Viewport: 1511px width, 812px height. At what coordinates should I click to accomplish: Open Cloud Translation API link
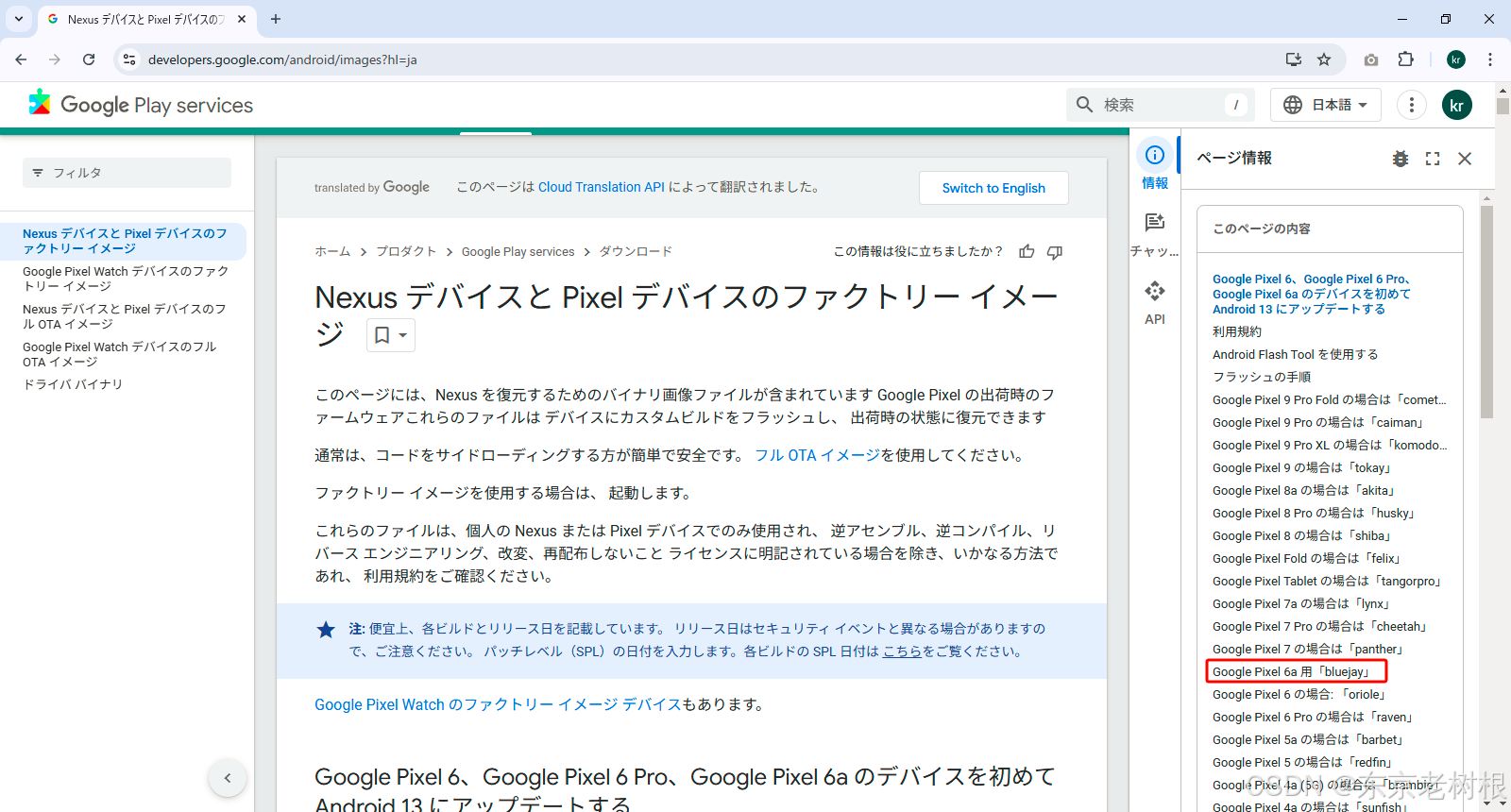coord(602,187)
